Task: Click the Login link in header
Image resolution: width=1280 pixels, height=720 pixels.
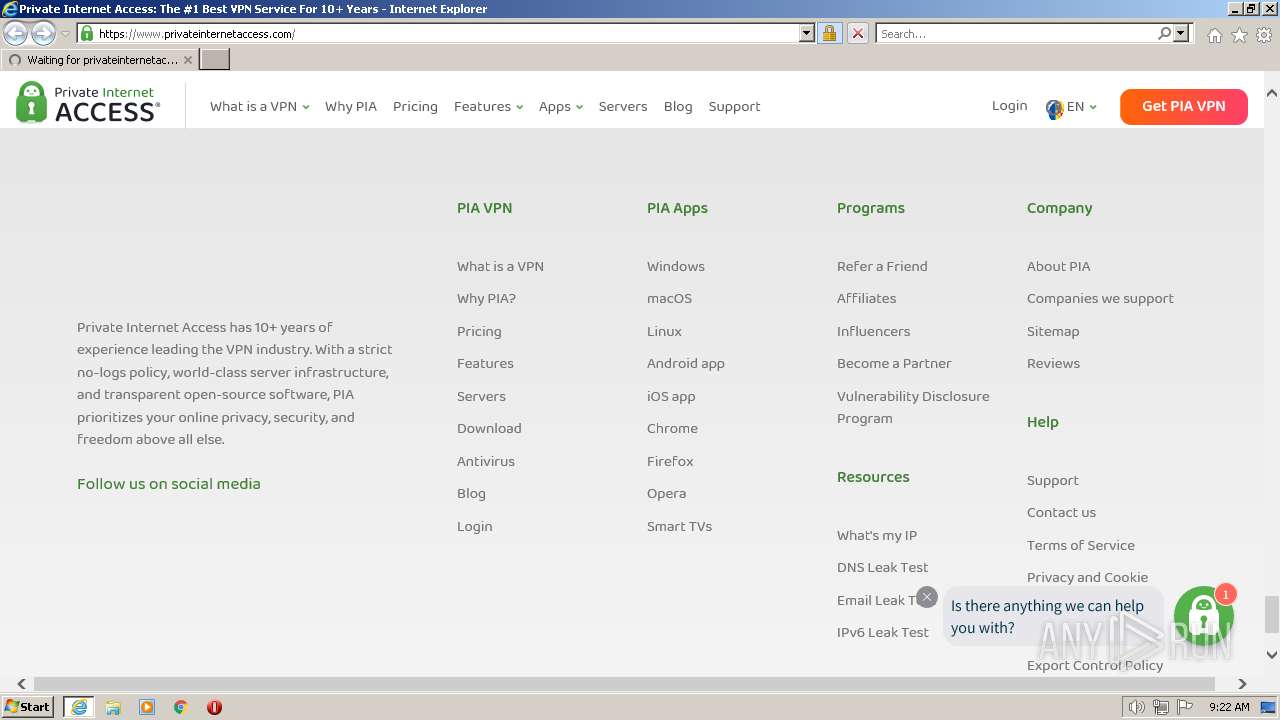Action: pos(1009,105)
